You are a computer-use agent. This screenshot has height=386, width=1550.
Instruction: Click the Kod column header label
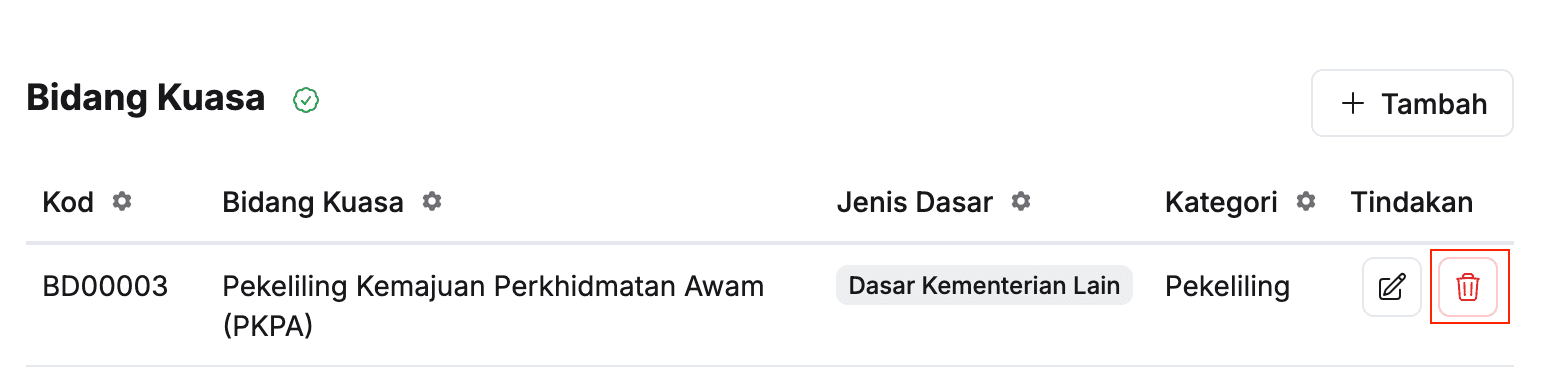click(68, 202)
